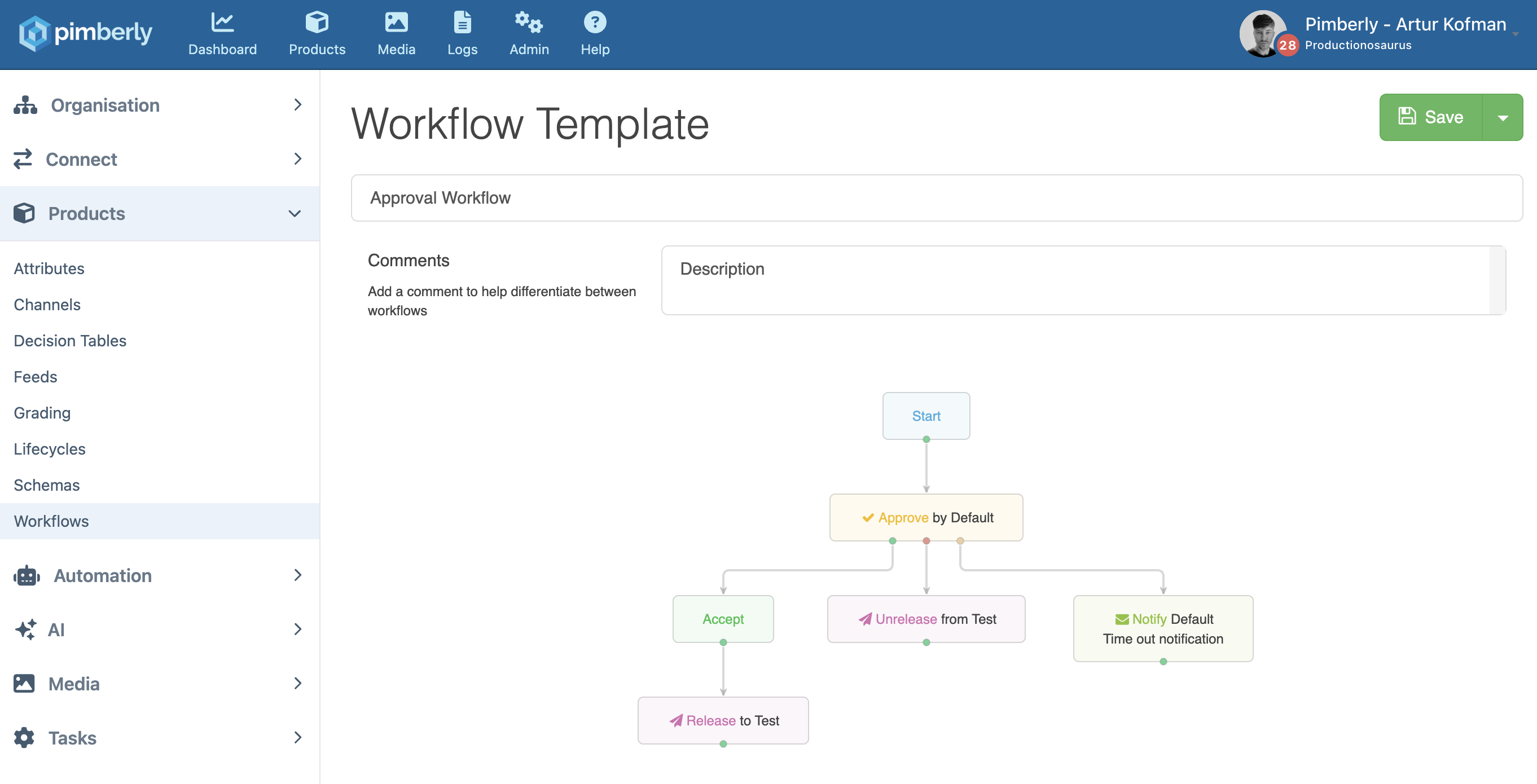
Task: Open the user account dropdown arrow
Action: click(1516, 34)
